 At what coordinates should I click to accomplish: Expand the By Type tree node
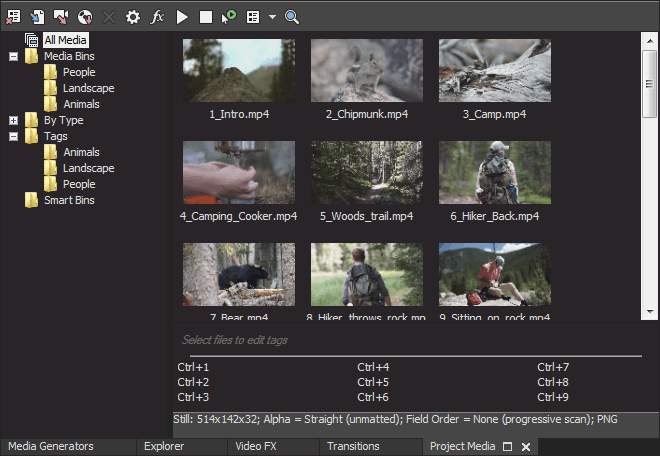coord(13,120)
